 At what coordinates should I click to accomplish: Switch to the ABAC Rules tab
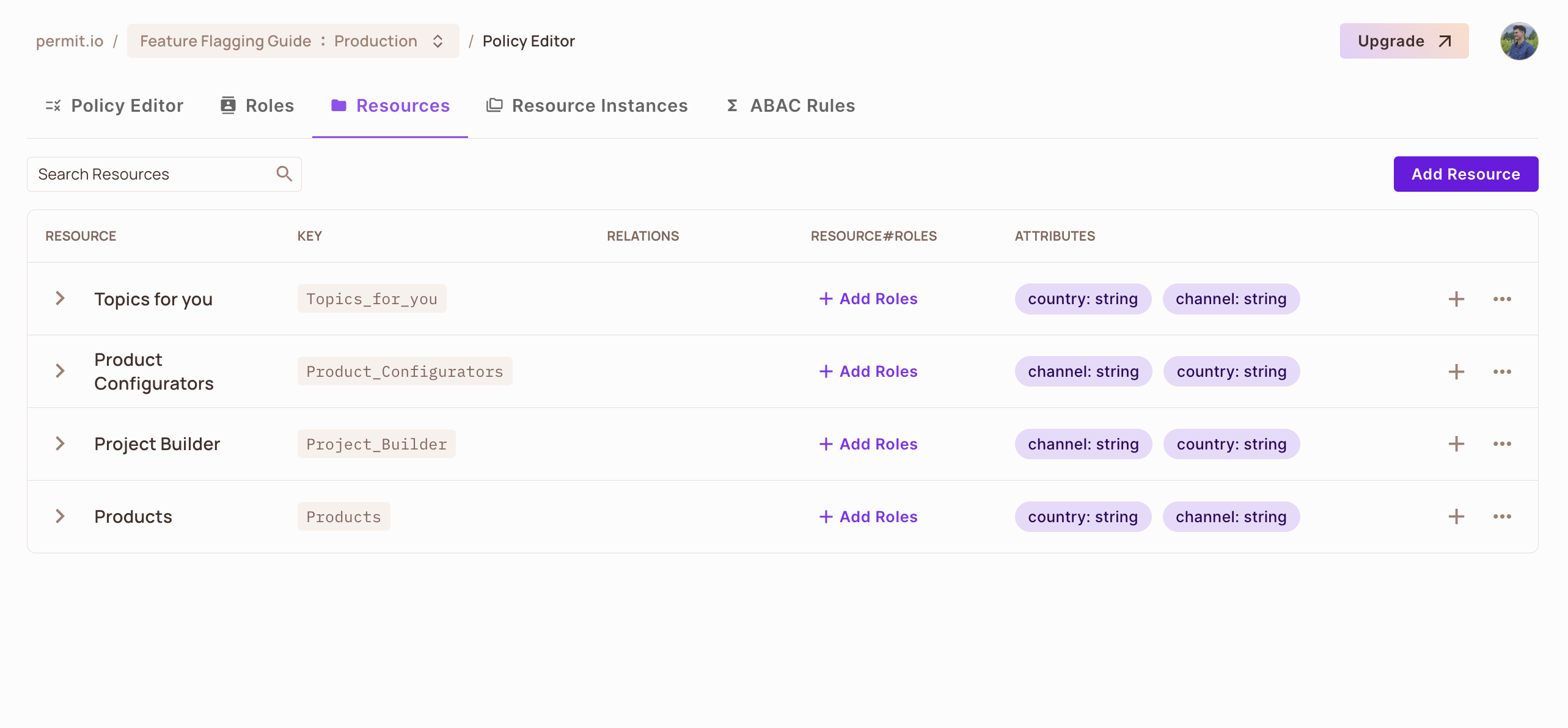(789, 105)
